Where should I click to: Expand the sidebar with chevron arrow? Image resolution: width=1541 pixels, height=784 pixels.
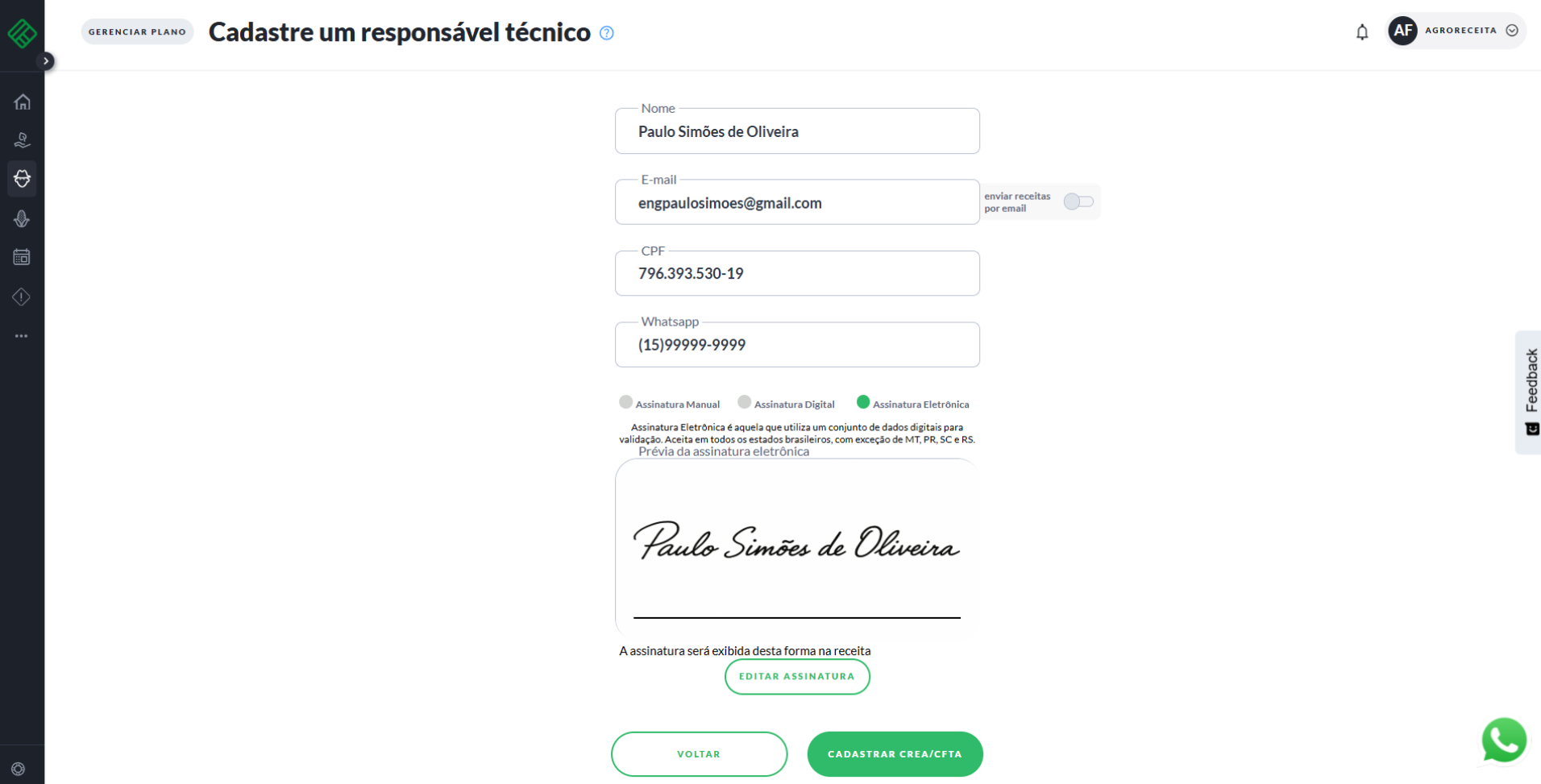click(47, 60)
